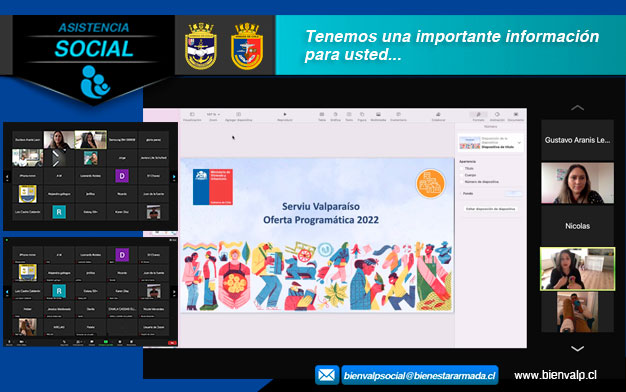Toggle the Título appearance checkbox

(462, 168)
